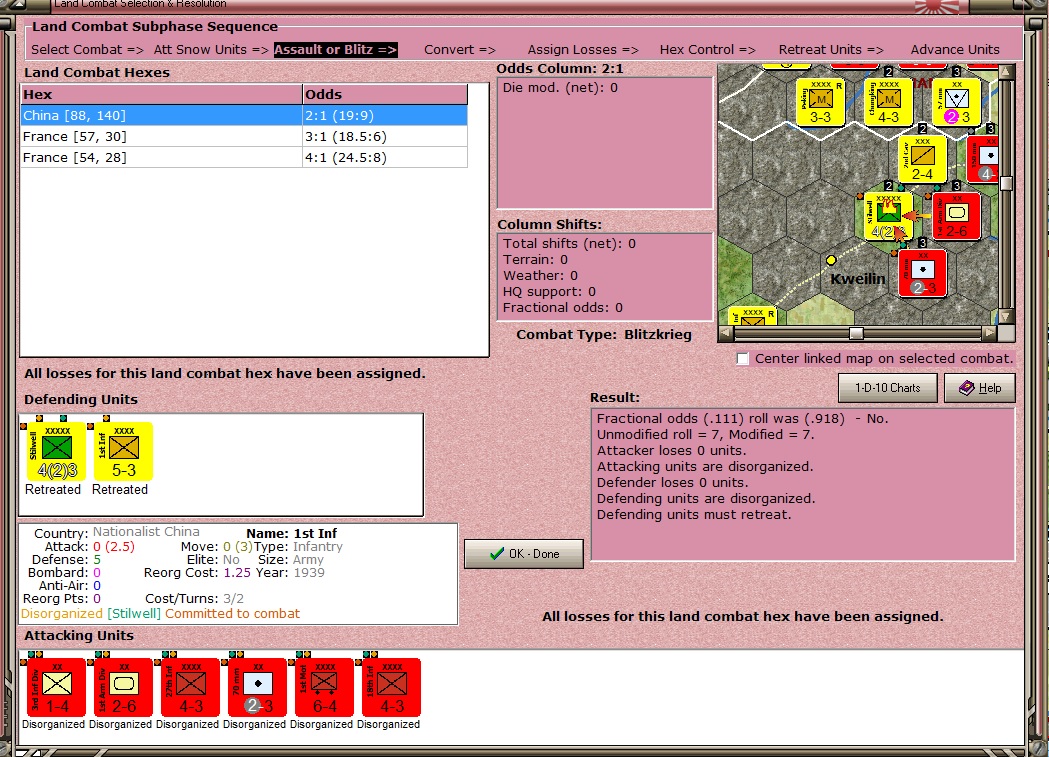Click the 3:1 (18.5:6) odds cell

385,136
